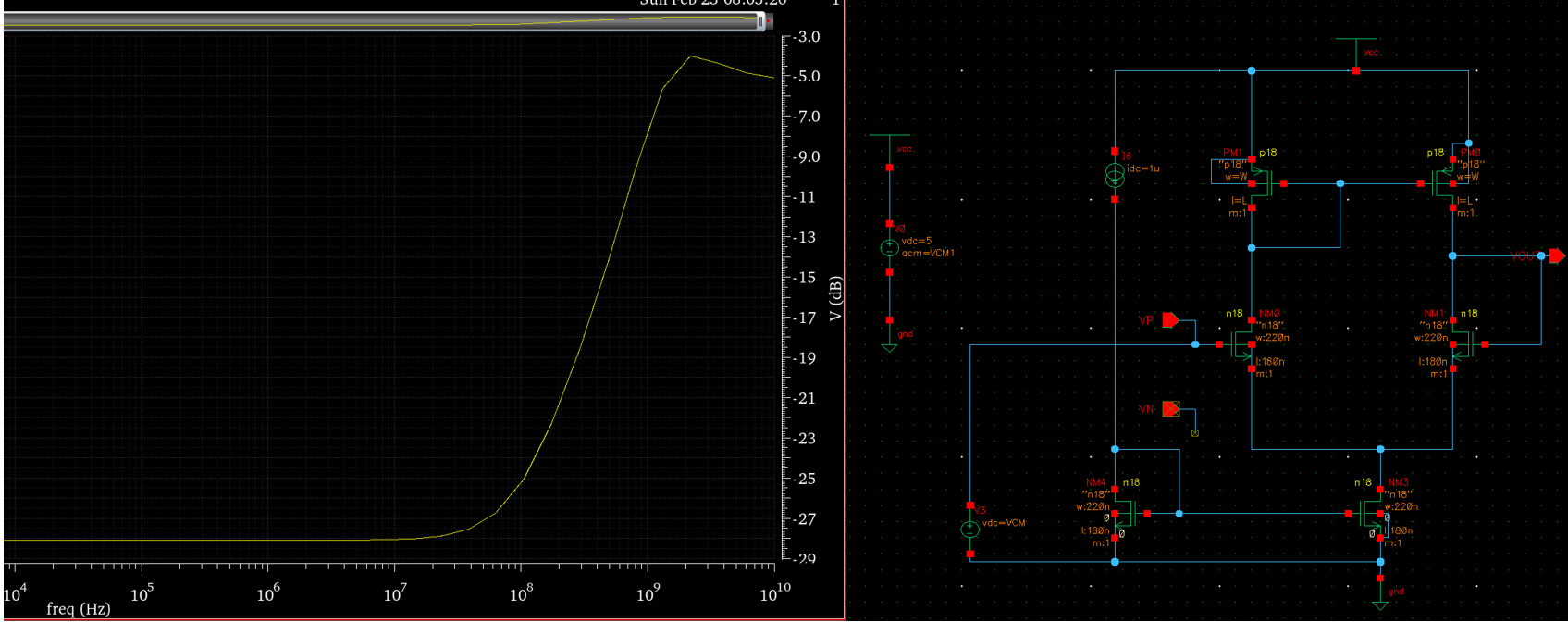Click the VOUT output pin
1568x623 pixels.
click(x=1557, y=255)
